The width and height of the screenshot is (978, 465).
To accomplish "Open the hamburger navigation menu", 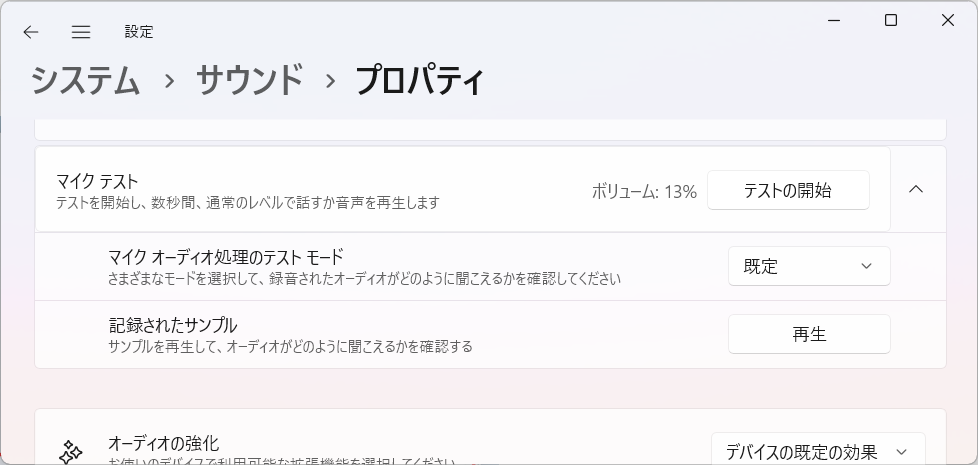I will (81, 32).
